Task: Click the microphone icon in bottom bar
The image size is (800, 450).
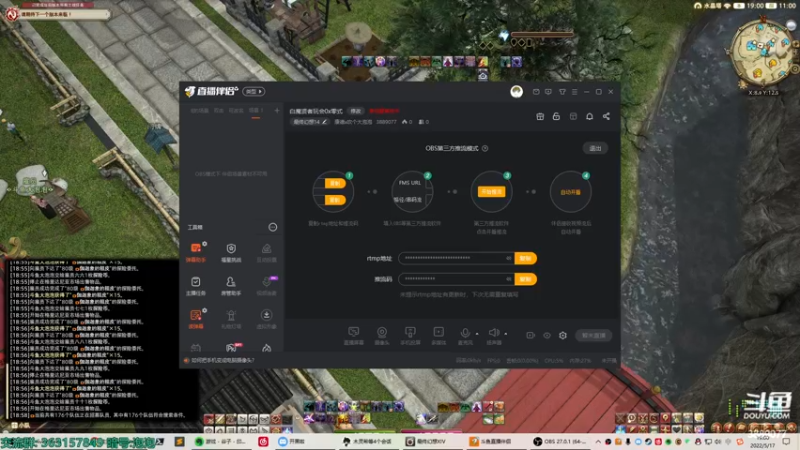Action: pyautogui.click(x=465, y=335)
